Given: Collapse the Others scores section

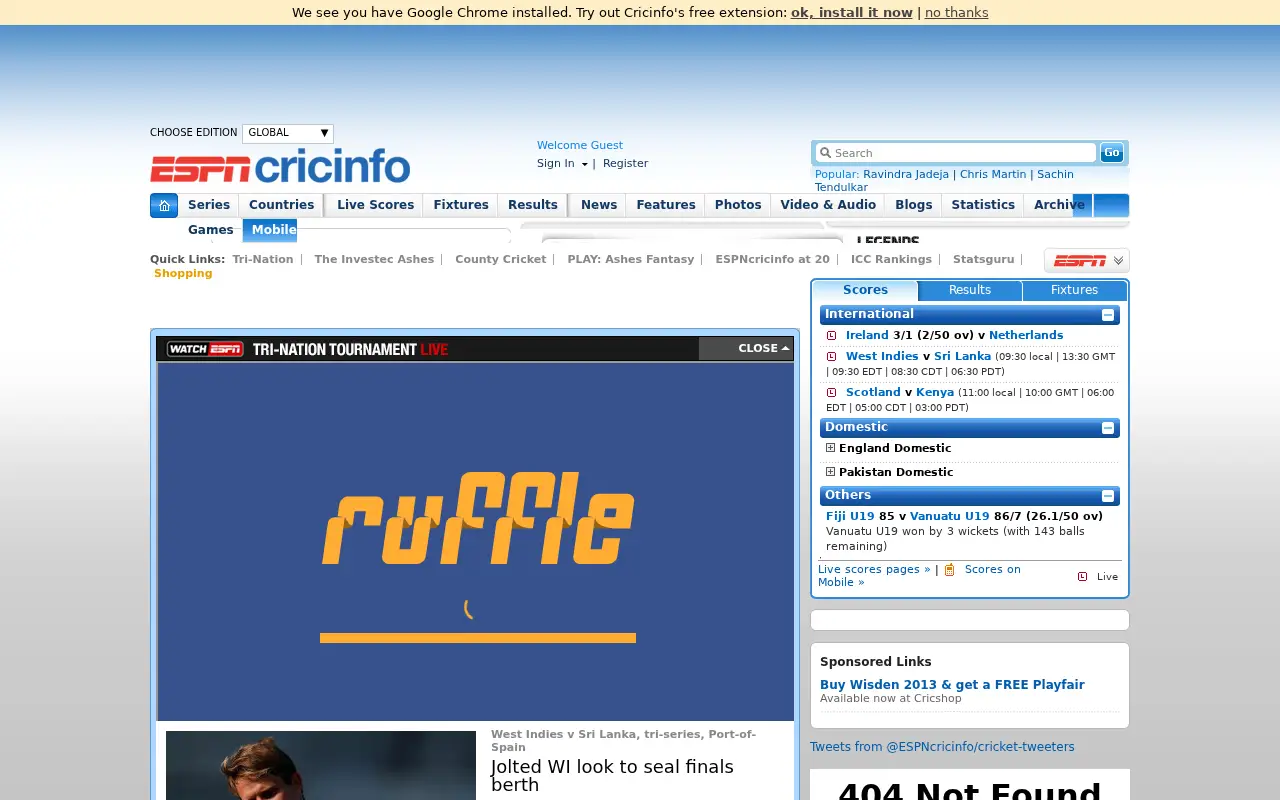Looking at the screenshot, I should pos(1108,496).
